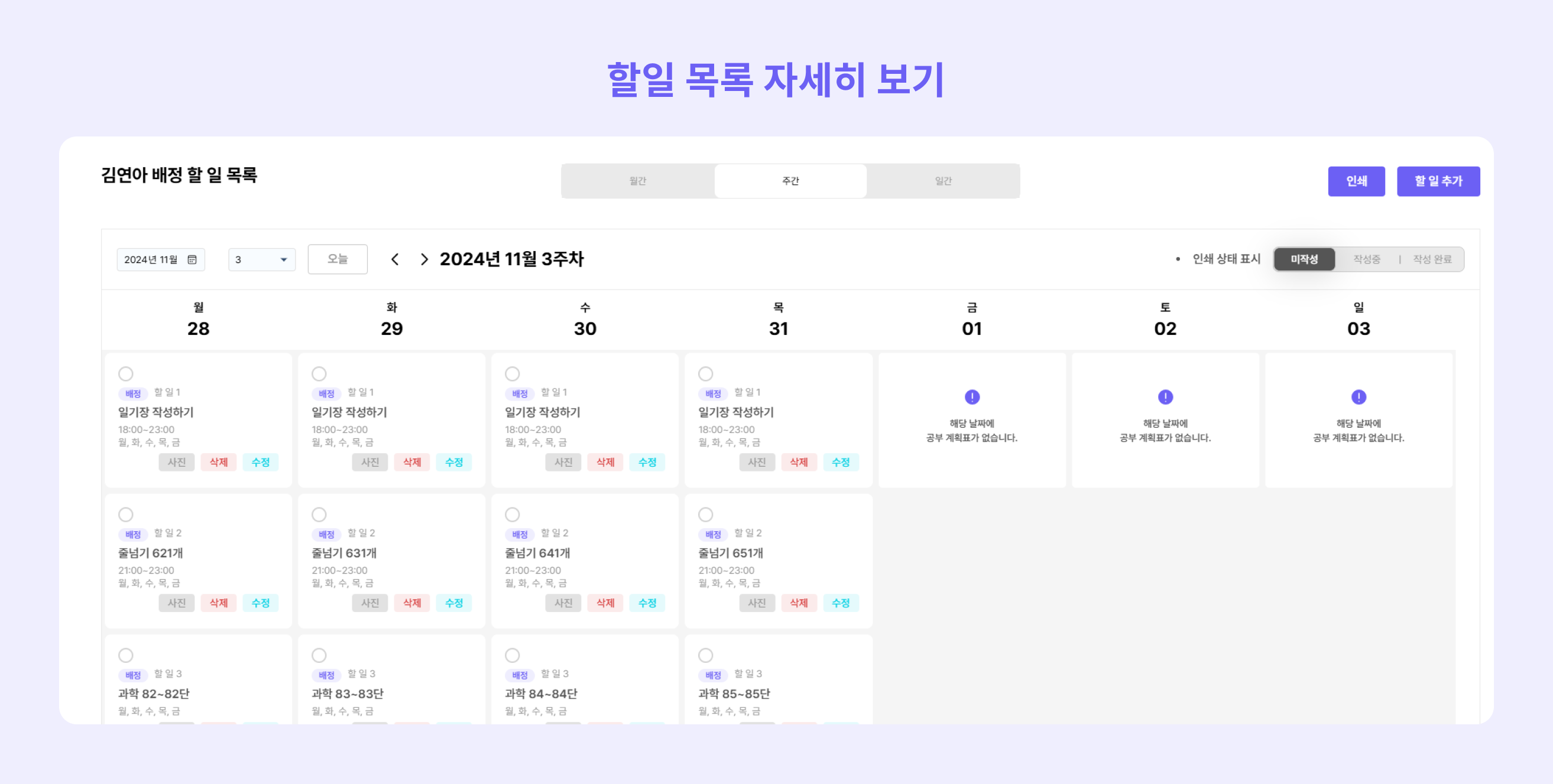
Task: Click the info icon under Friday 01
Action: pos(972,396)
